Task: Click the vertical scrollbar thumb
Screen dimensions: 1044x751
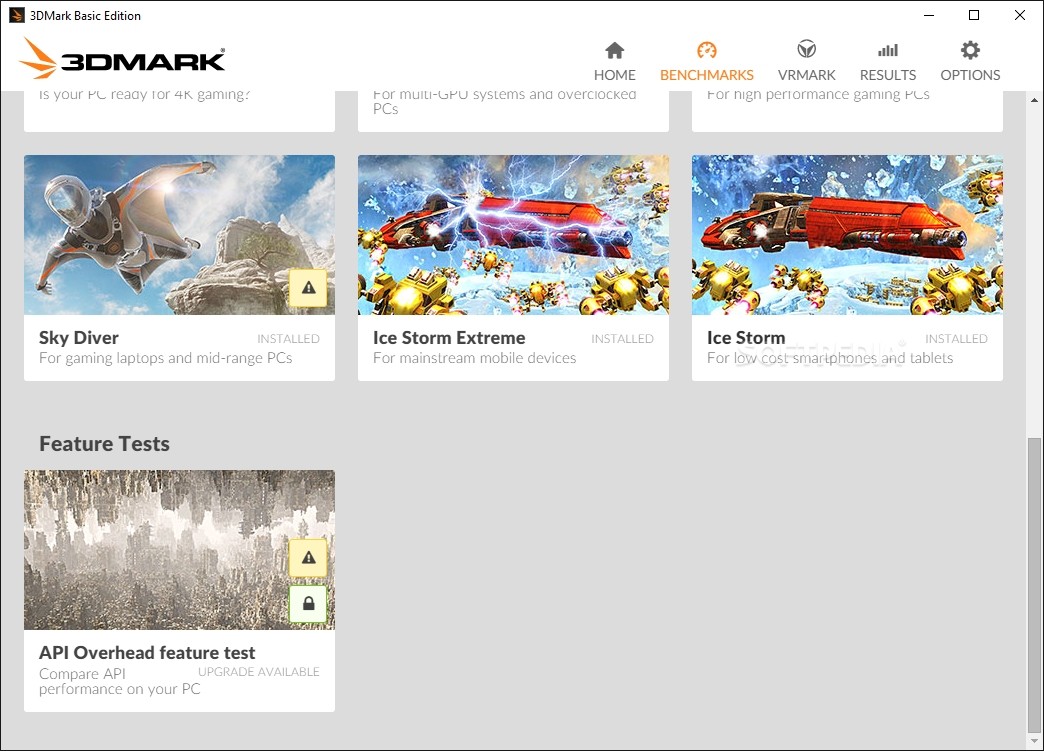Action: point(1033,585)
